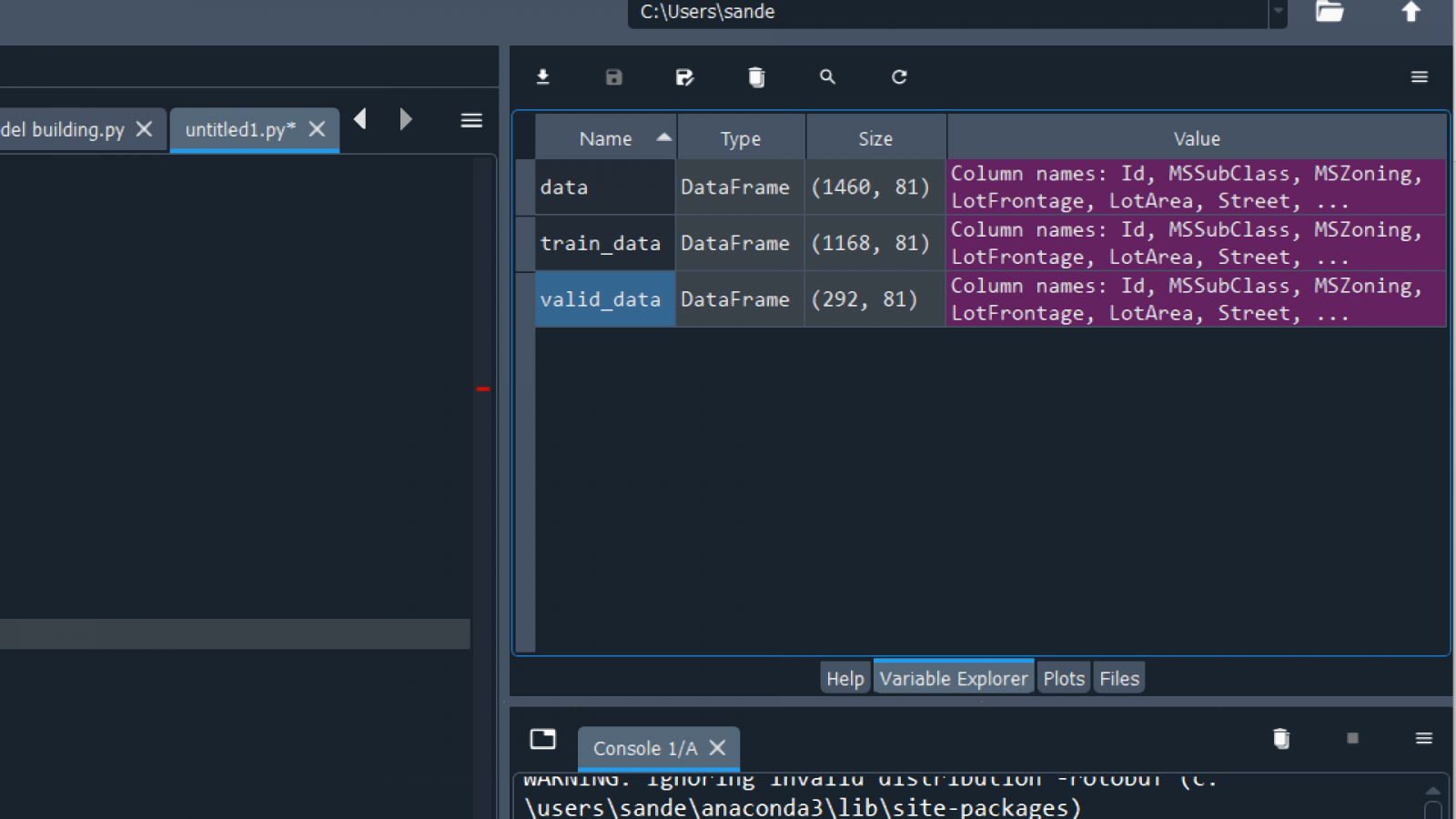Refresh variables in Variable Explorer

pyautogui.click(x=899, y=77)
